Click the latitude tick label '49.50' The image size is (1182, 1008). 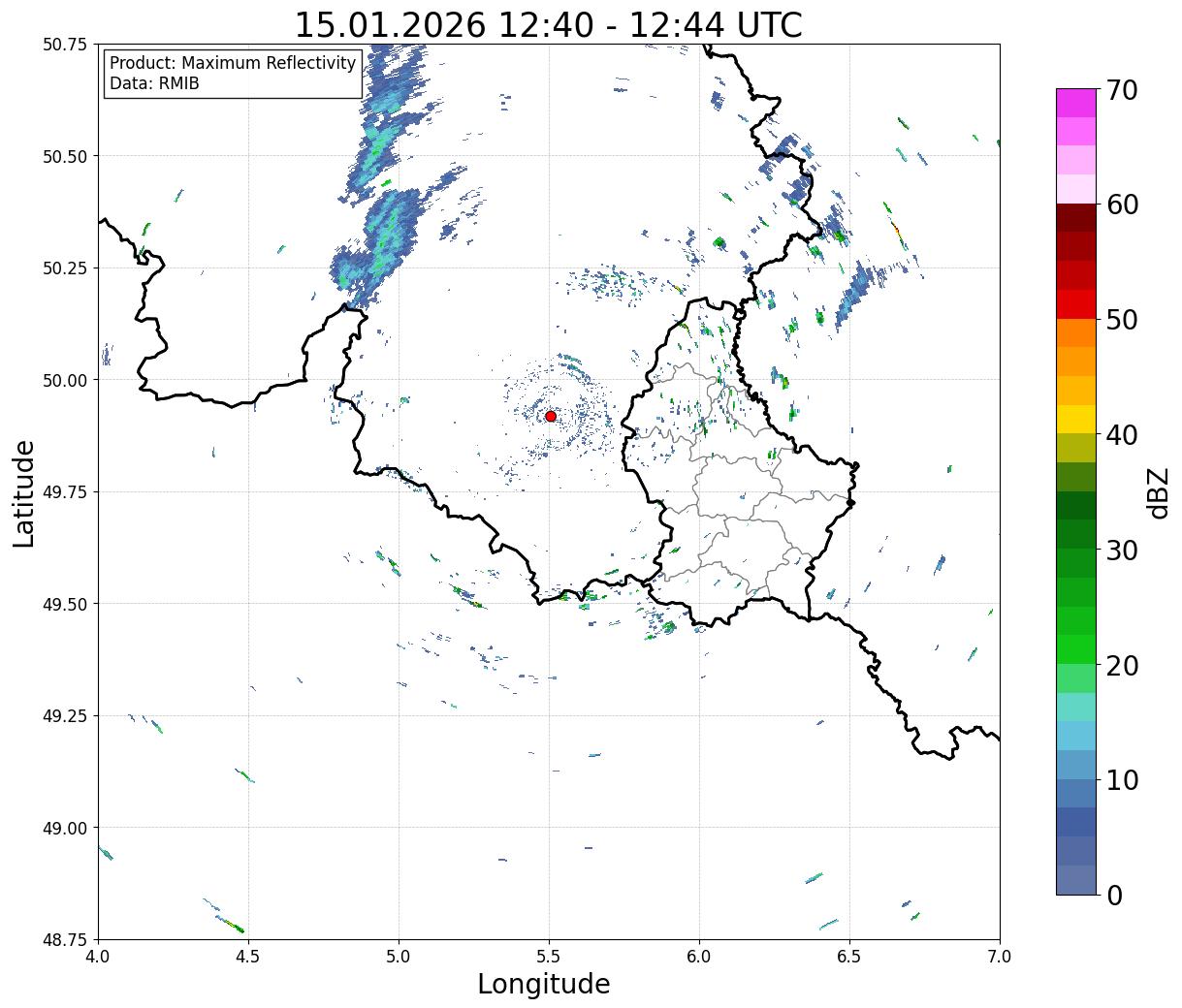point(65,604)
